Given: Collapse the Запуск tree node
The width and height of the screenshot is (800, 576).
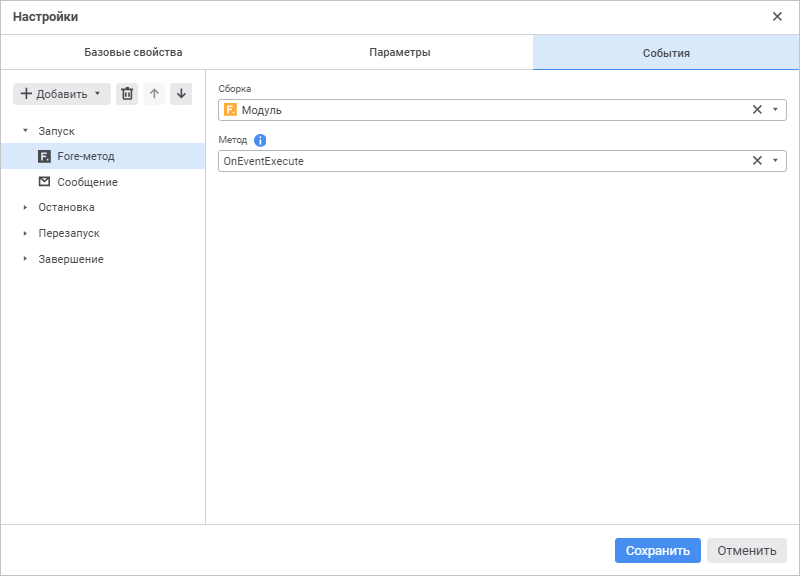Looking at the screenshot, I should click(25, 131).
